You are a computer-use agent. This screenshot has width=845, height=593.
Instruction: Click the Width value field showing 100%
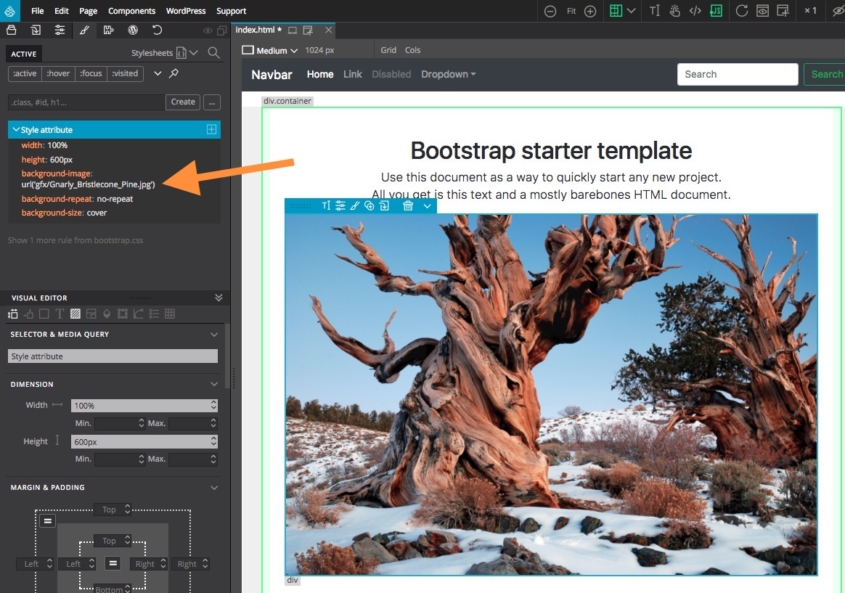[x=144, y=405]
